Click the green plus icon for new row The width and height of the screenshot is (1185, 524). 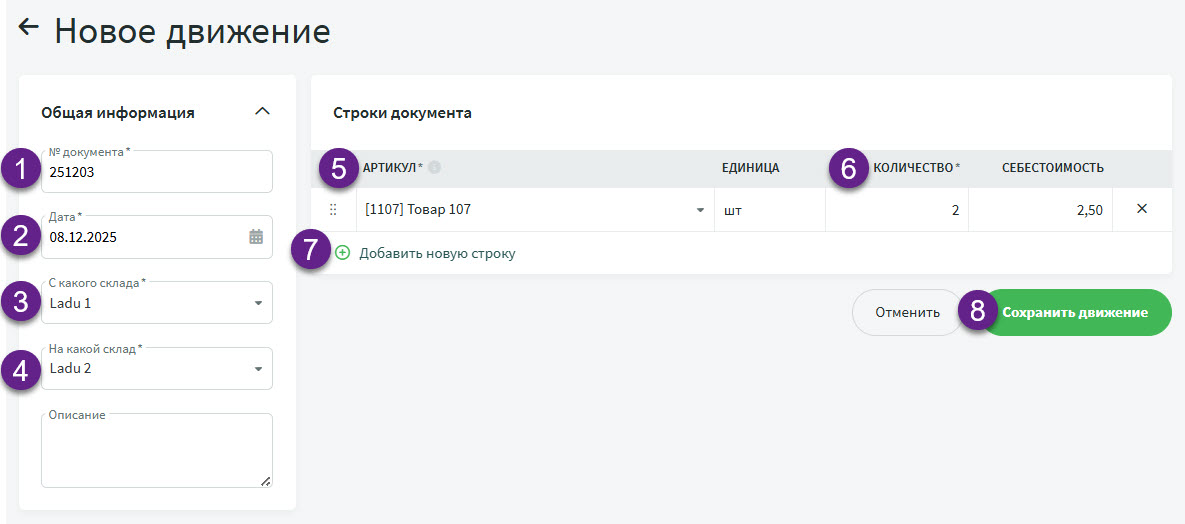343,253
